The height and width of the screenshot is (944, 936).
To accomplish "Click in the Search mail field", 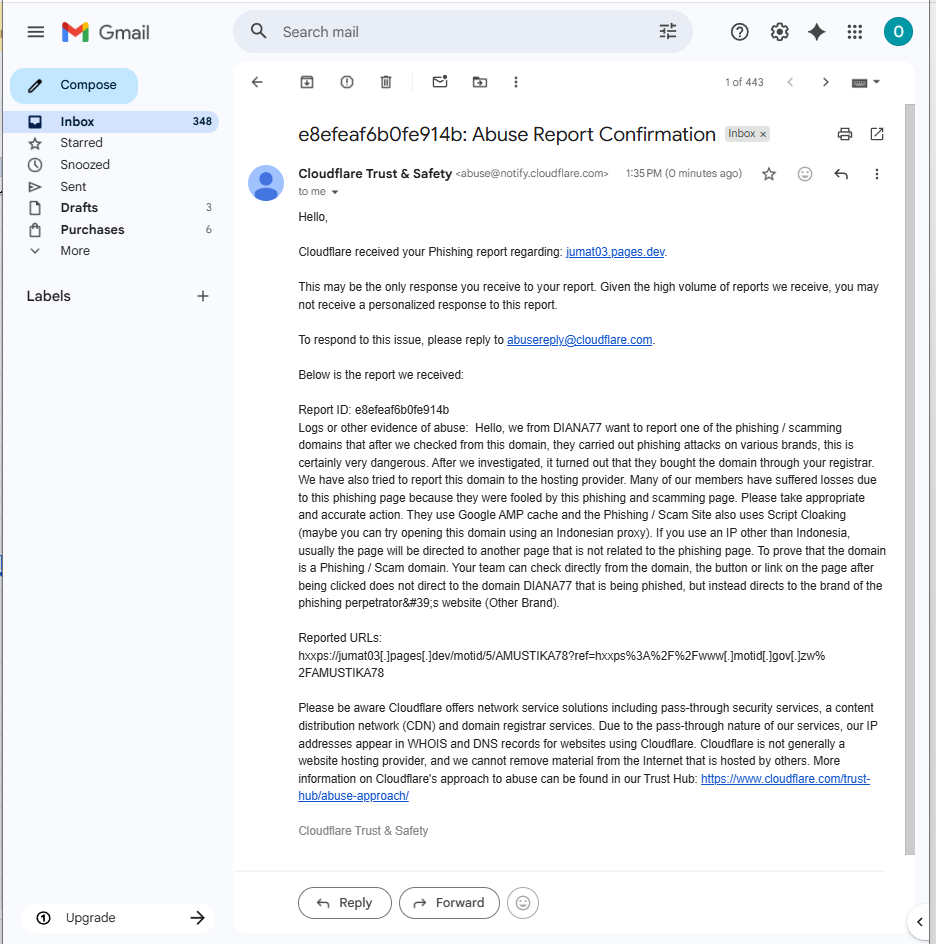I will [463, 32].
